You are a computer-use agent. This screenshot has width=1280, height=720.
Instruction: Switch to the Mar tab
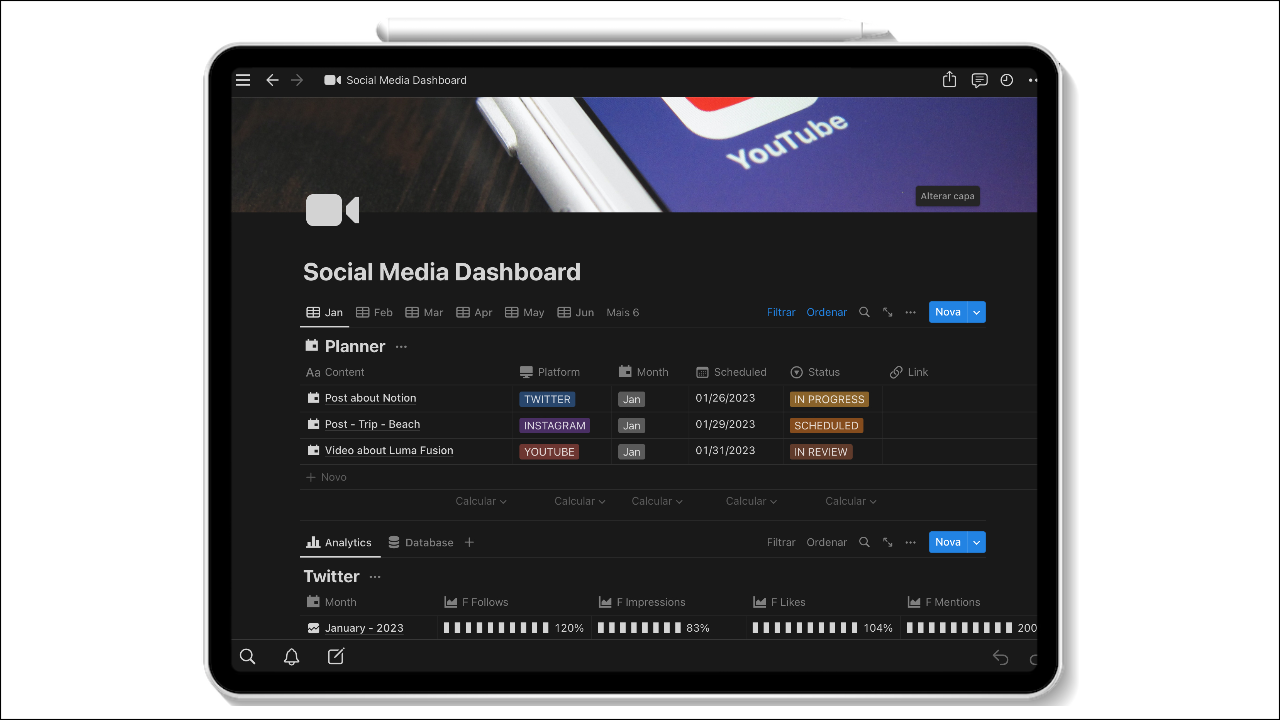click(424, 312)
